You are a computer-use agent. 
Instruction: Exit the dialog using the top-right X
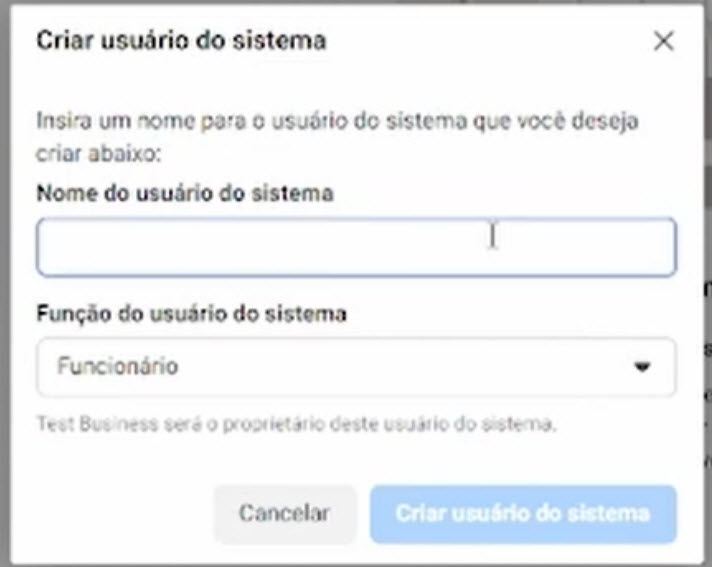click(x=663, y=42)
